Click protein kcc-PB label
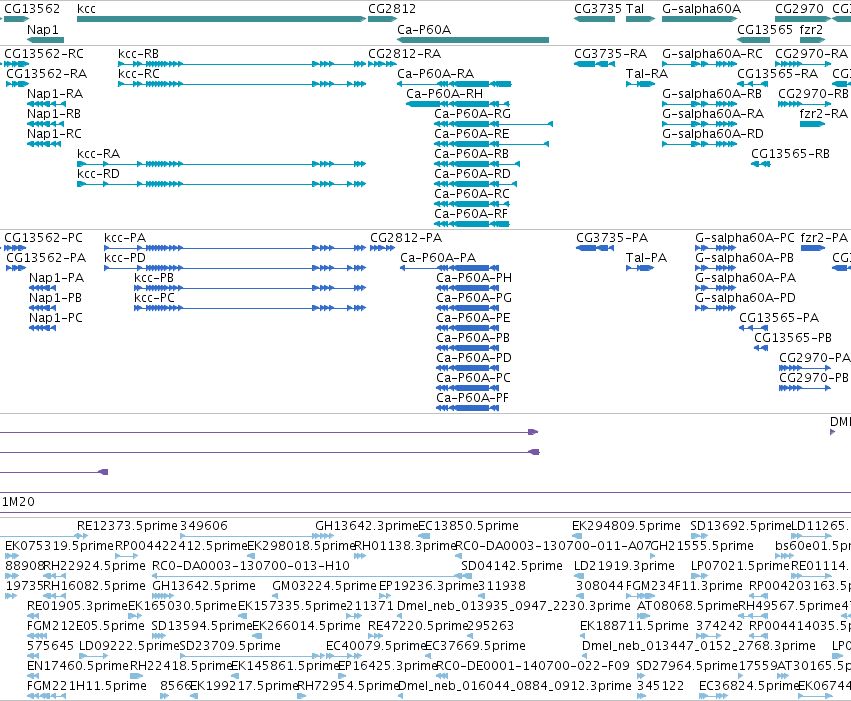The height and width of the screenshot is (701, 851). click(x=154, y=278)
